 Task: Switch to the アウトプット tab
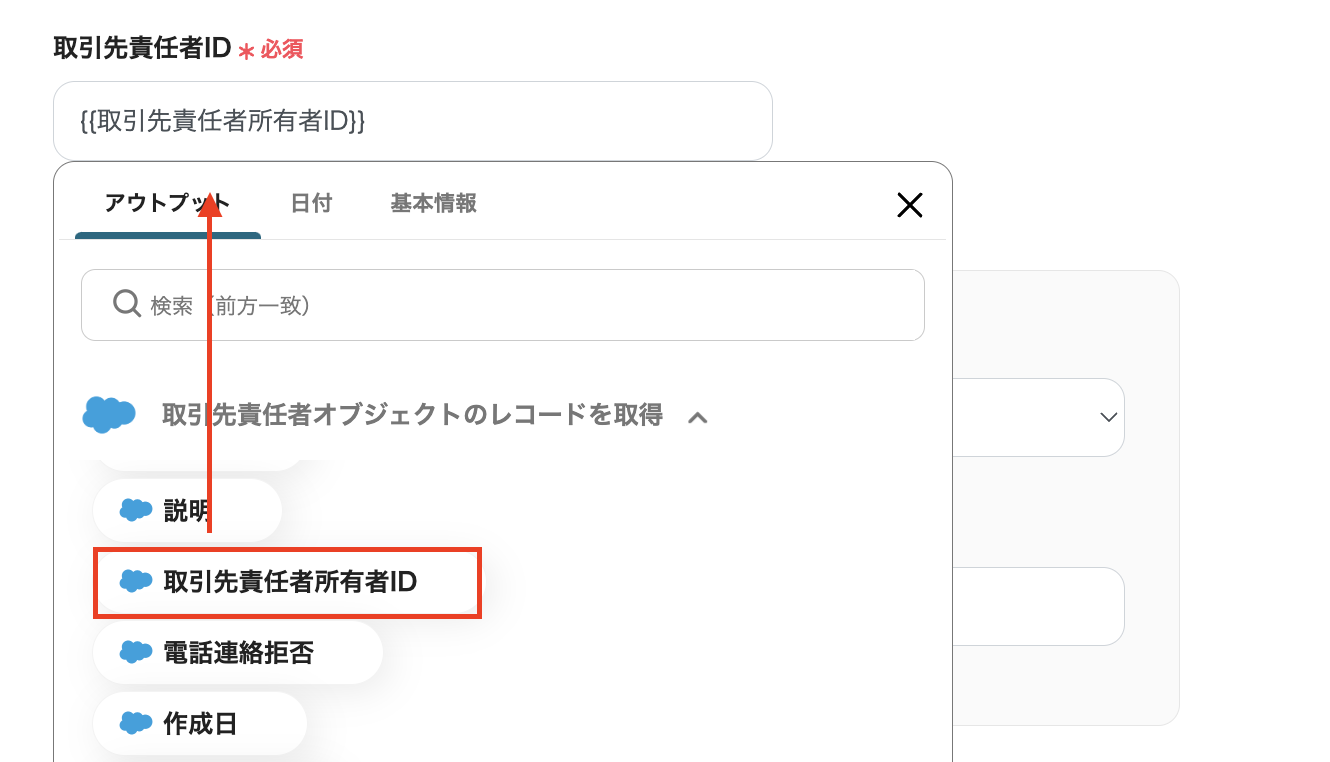coord(167,204)
